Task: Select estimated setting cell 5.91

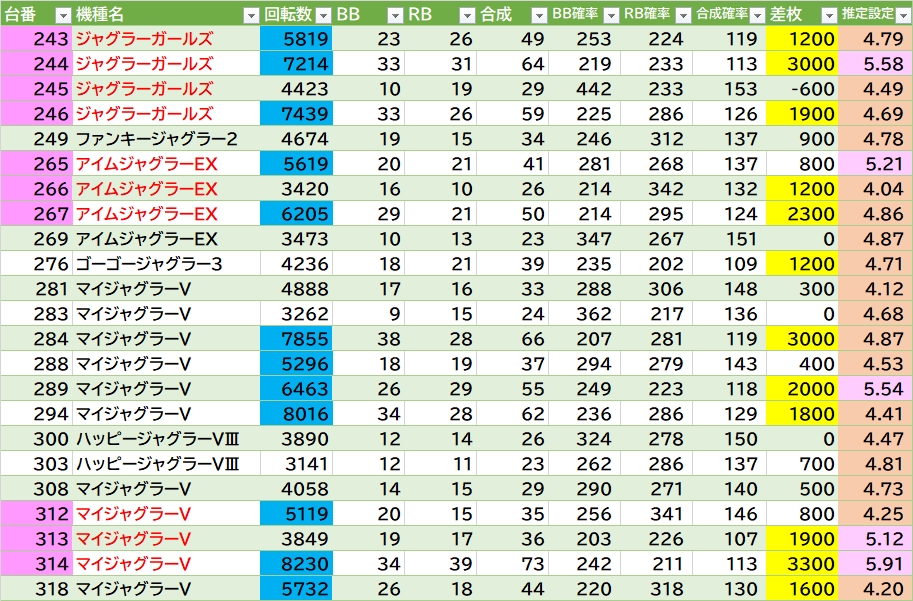Action: (x=875, y=564)
